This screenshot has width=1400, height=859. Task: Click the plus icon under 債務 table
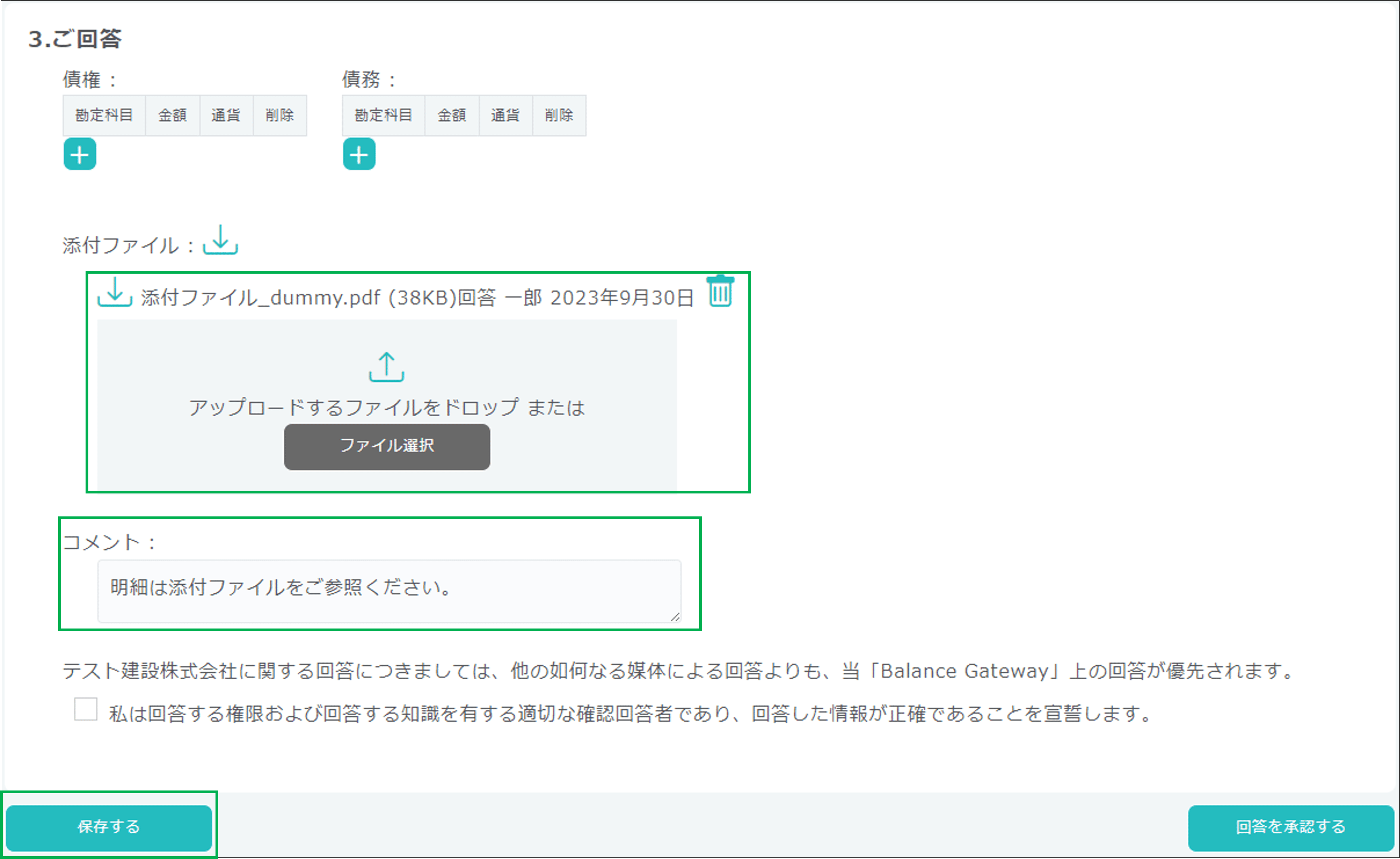coord(359,154)
